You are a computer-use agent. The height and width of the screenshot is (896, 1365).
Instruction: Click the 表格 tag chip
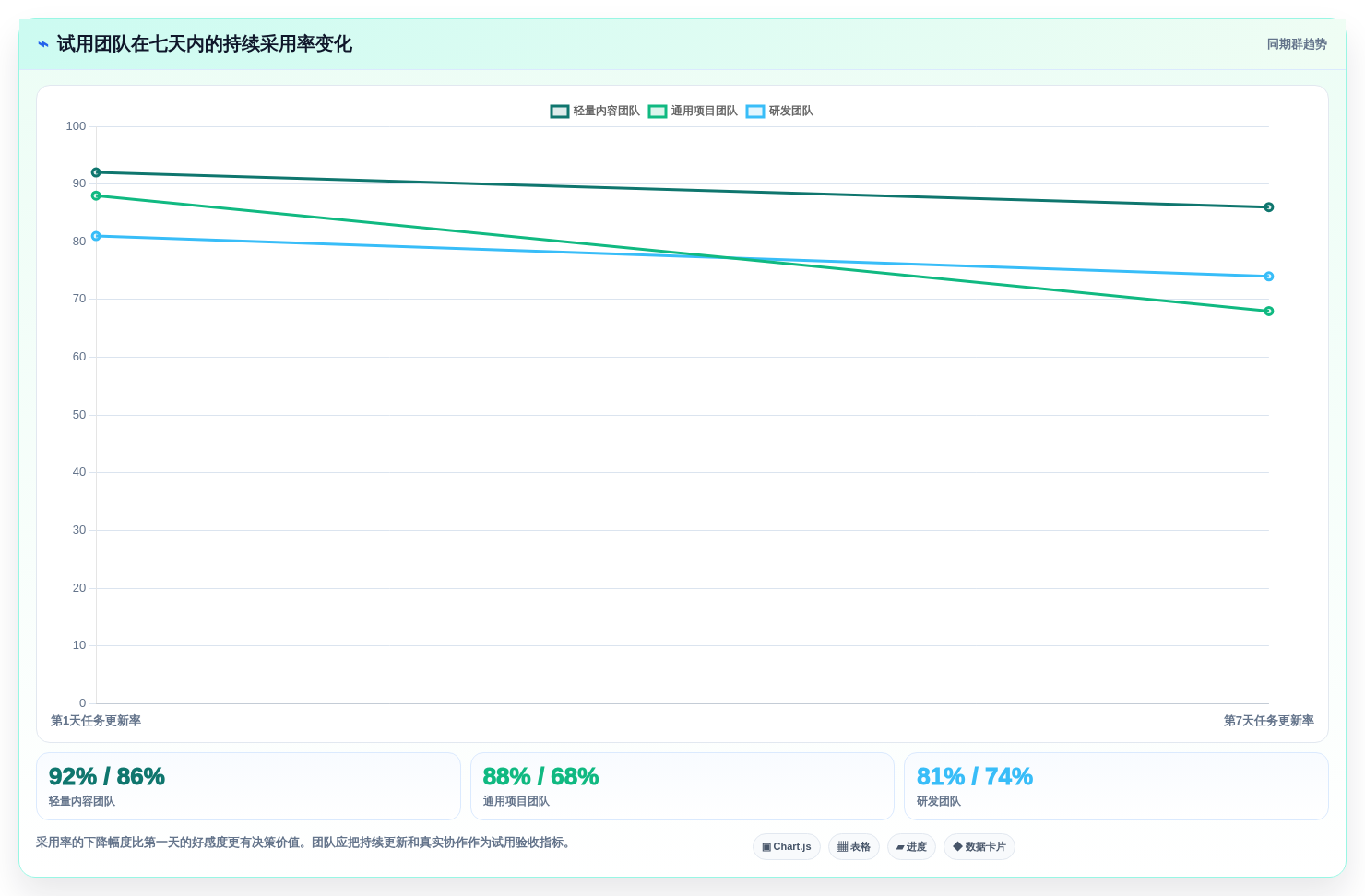pos(854,846)
